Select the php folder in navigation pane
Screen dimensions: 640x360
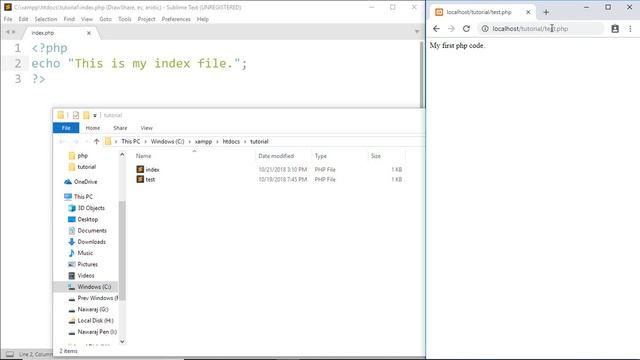coord(82,156)
